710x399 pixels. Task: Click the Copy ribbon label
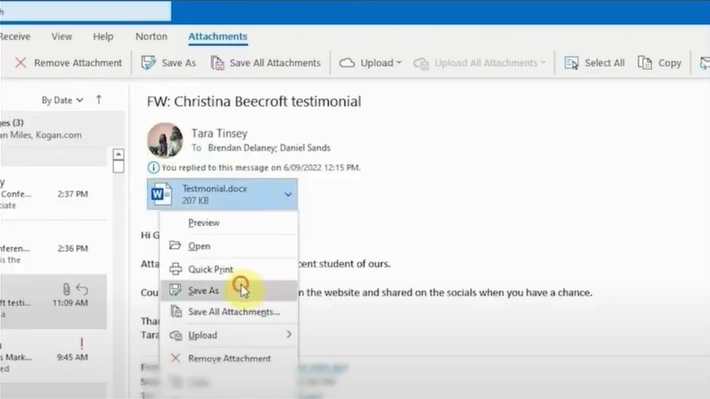pos(670,63)
